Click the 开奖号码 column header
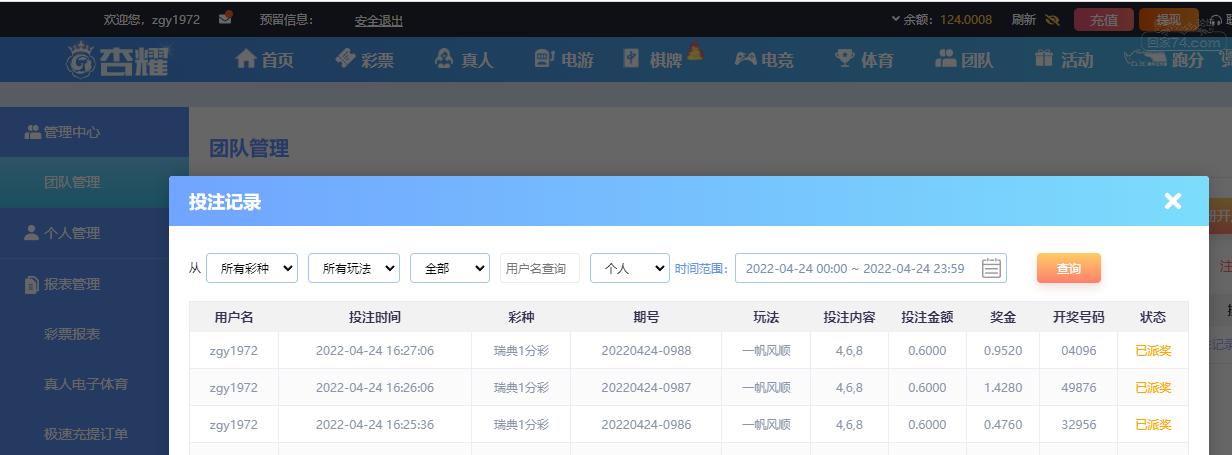This screenshot has height=455, width=1232. point(1079,317)
